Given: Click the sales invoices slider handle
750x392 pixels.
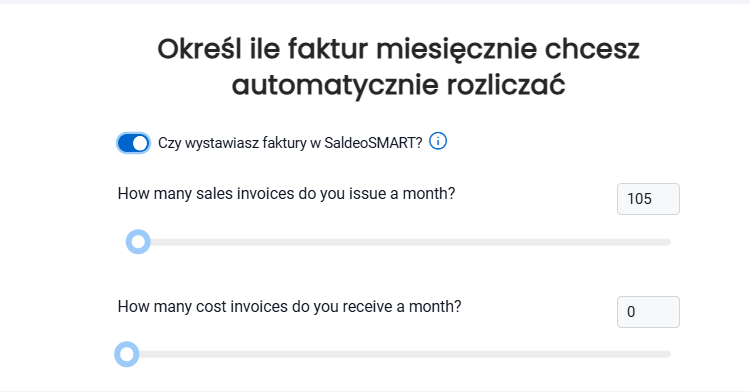Looking at the screenshot, I should tap(138, 242).
